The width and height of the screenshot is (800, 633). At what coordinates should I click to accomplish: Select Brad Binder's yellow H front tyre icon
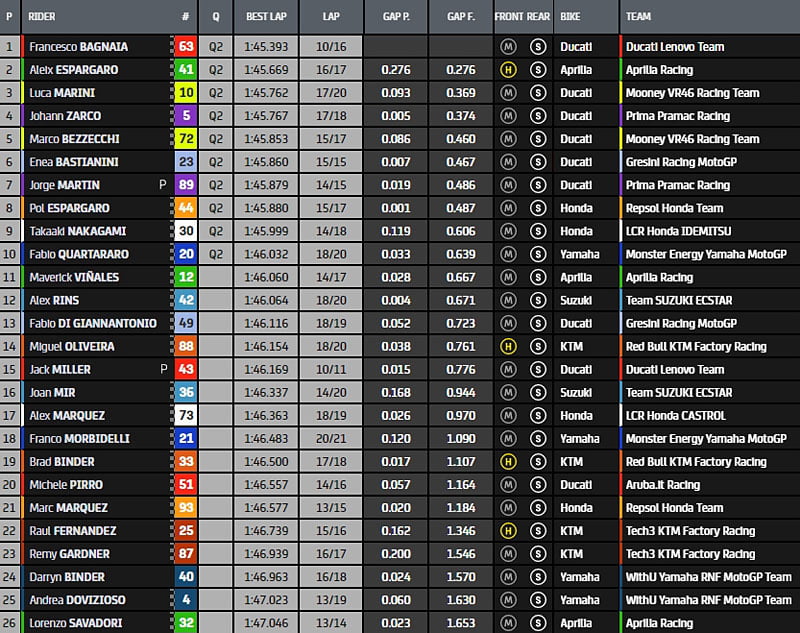[508, 462]
